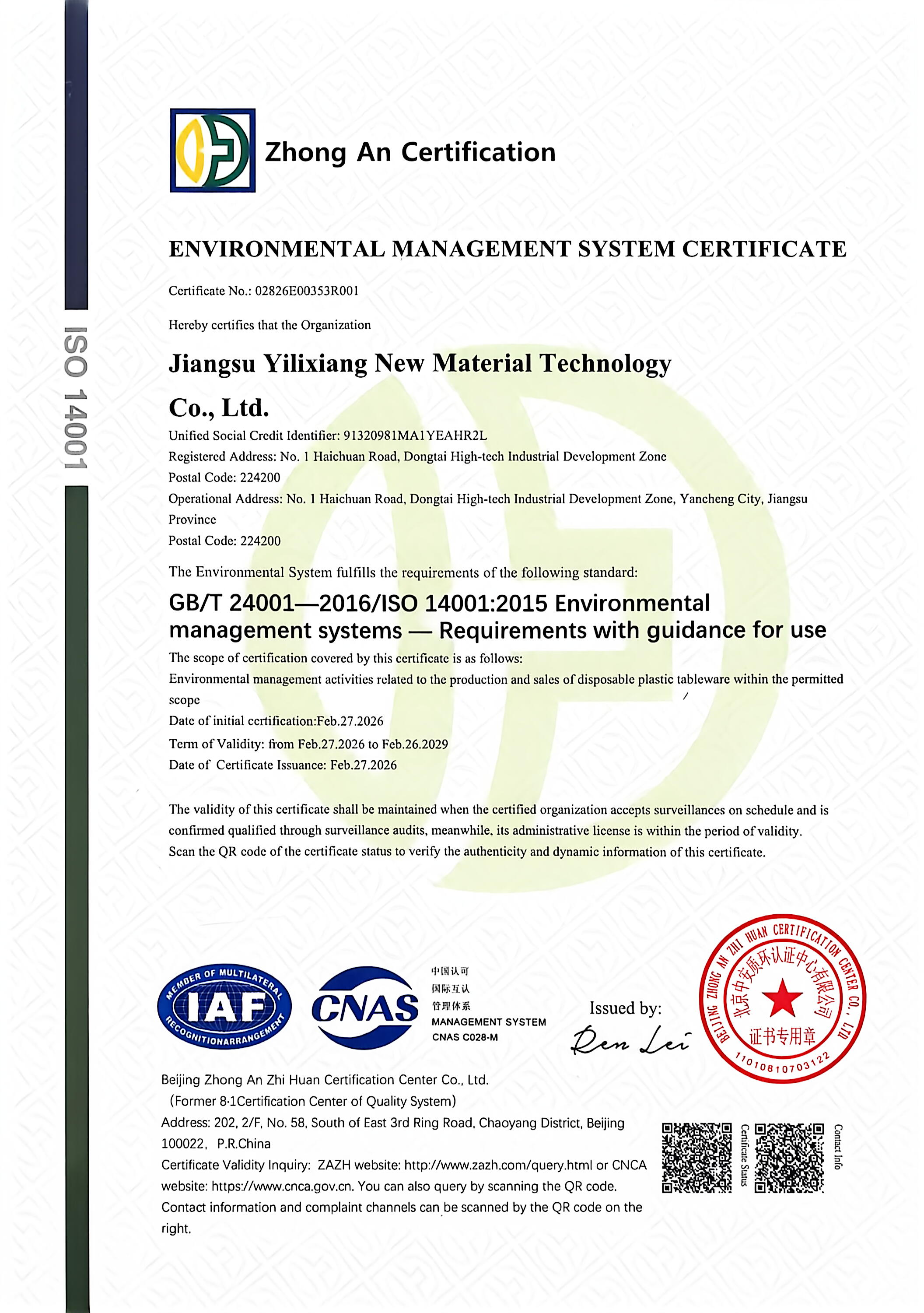
Task: Click certificate number 02826E00353R001
Action: tap(307, 291)
